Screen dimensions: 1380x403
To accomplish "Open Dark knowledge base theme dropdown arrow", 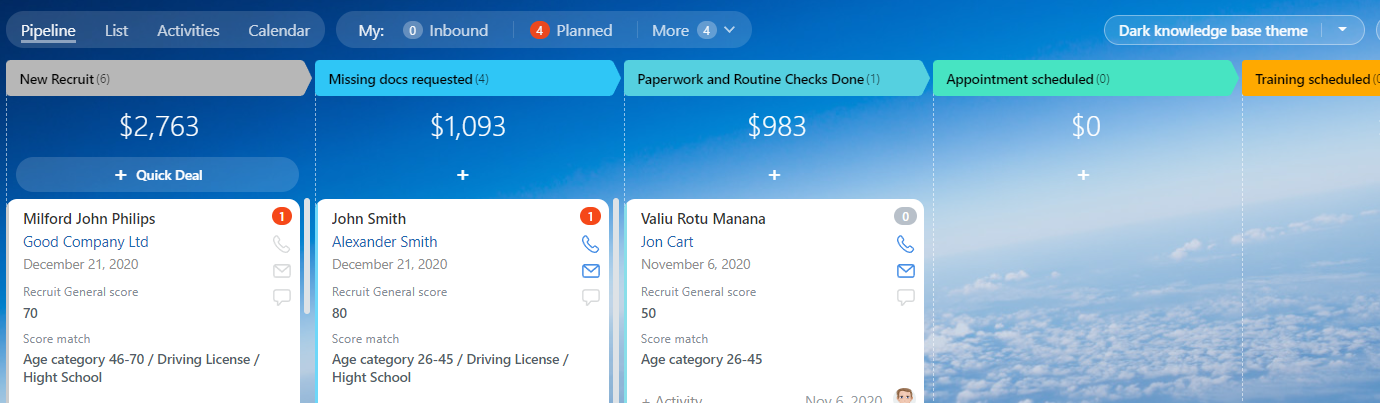I will point(1342,30).
